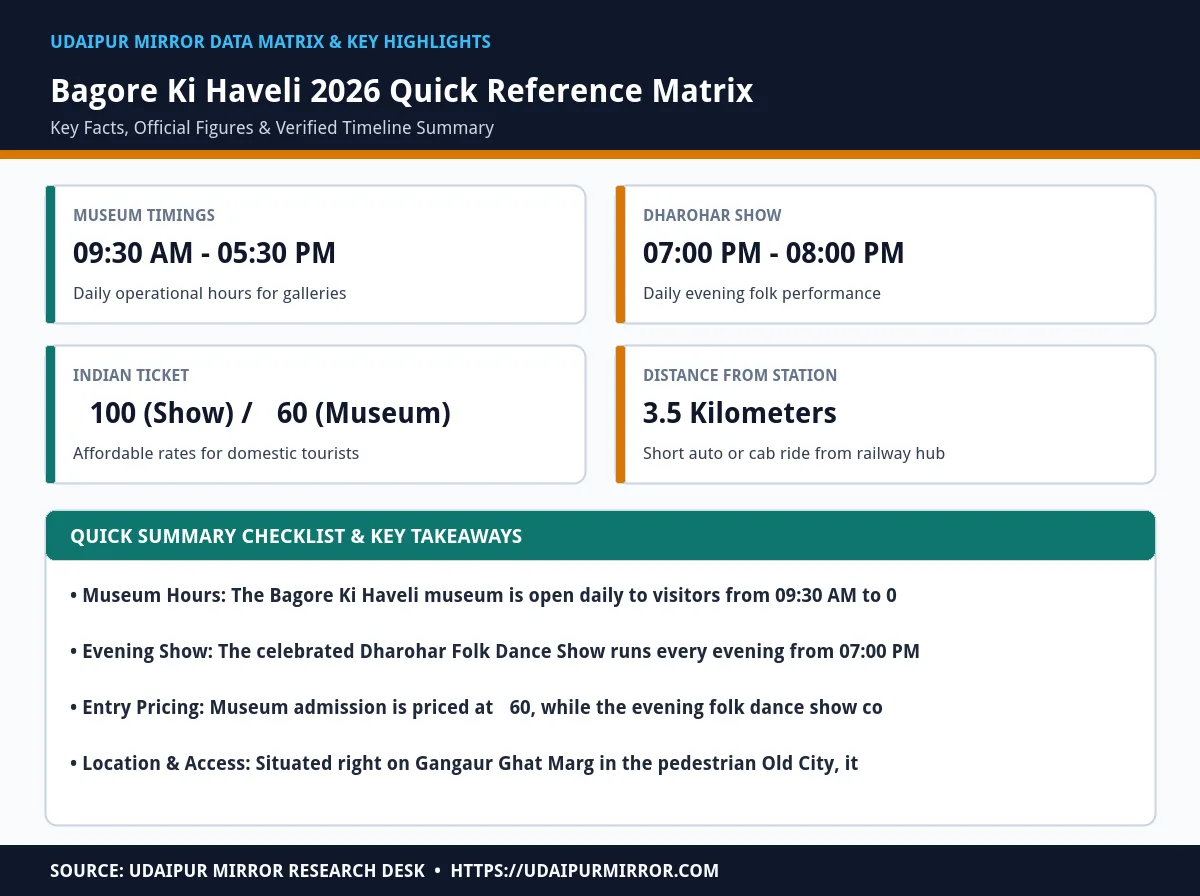The width and height of the screenshot is (1200, 896).
Task: Open the HTTPS://UDAIPURMIRROR.COM source link
Action: pyautogui.click(x=585, y=871)
